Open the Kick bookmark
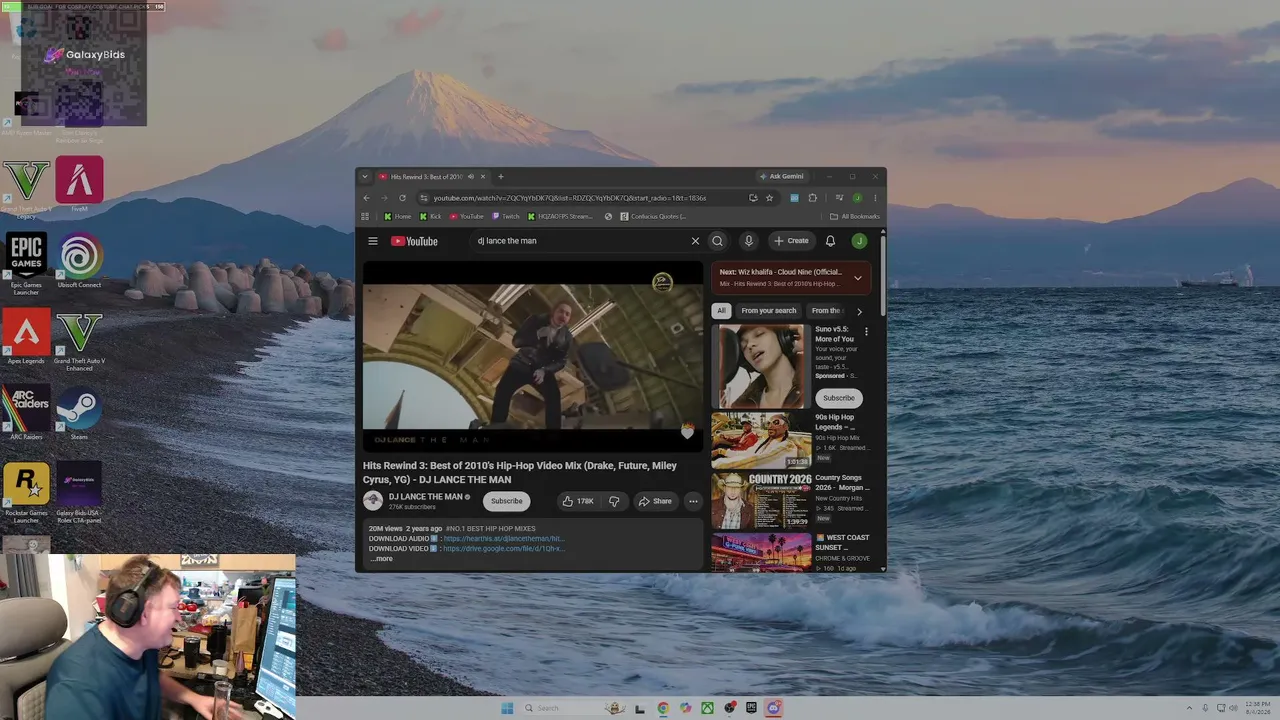The width and height of the screenshot is (1280, 720). (x=430, y=216)
